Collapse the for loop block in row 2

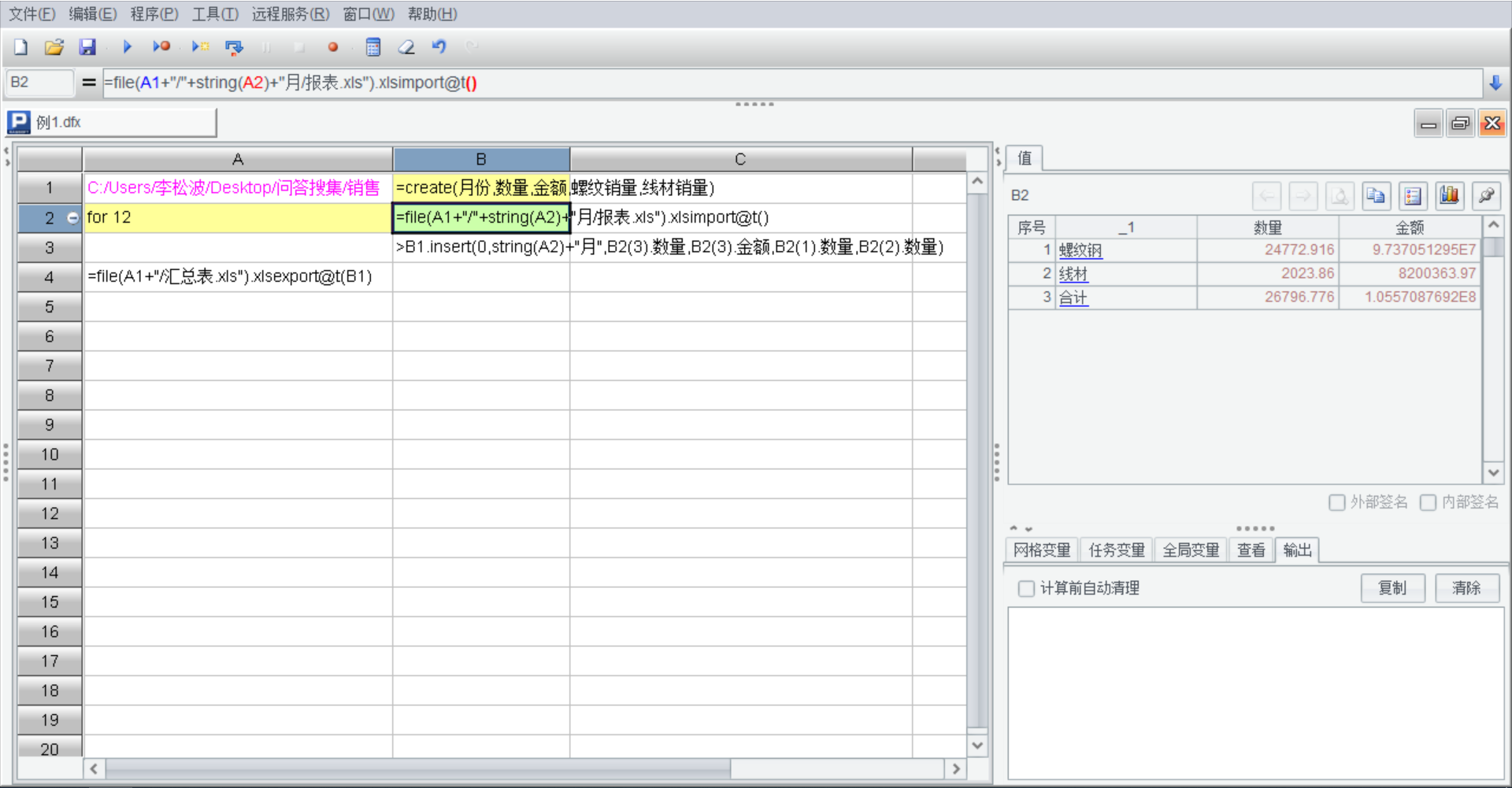point(72,218)
